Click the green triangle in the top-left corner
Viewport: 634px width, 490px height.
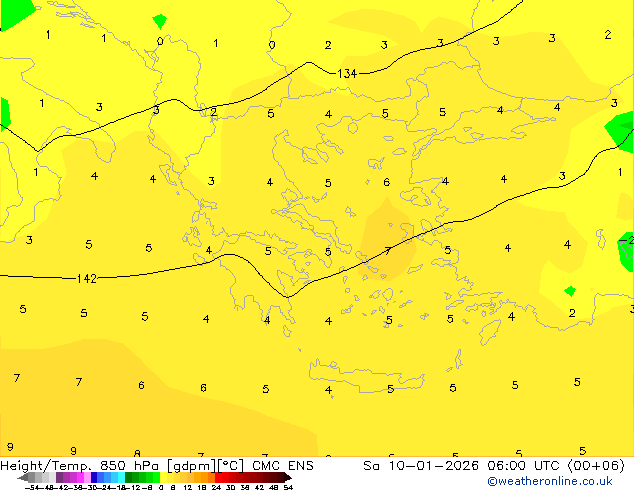[15, 13]
